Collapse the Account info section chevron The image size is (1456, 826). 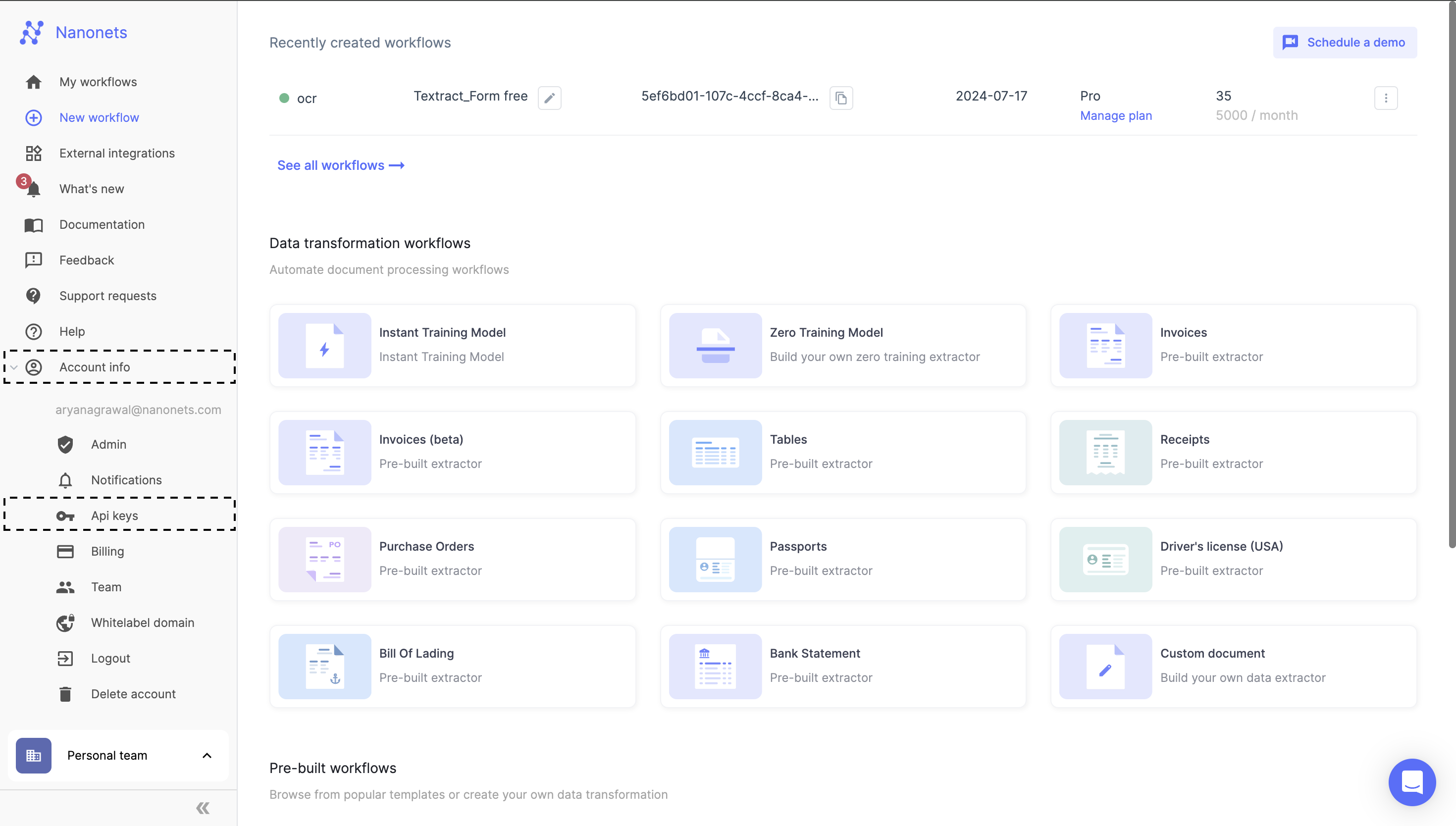point(14,367)
